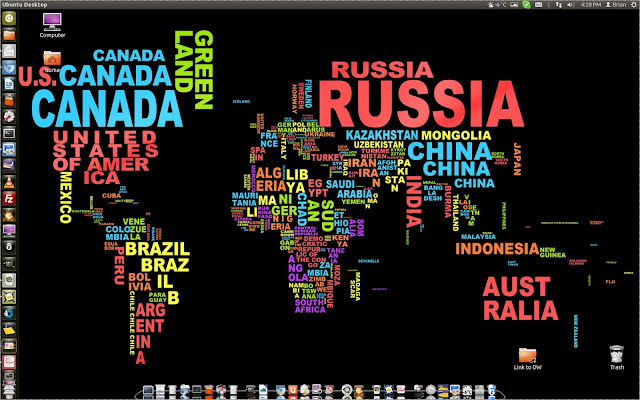Click the orange U icon in the bottom dock
This screenshot has height=400, width=640.
[292, 391]
